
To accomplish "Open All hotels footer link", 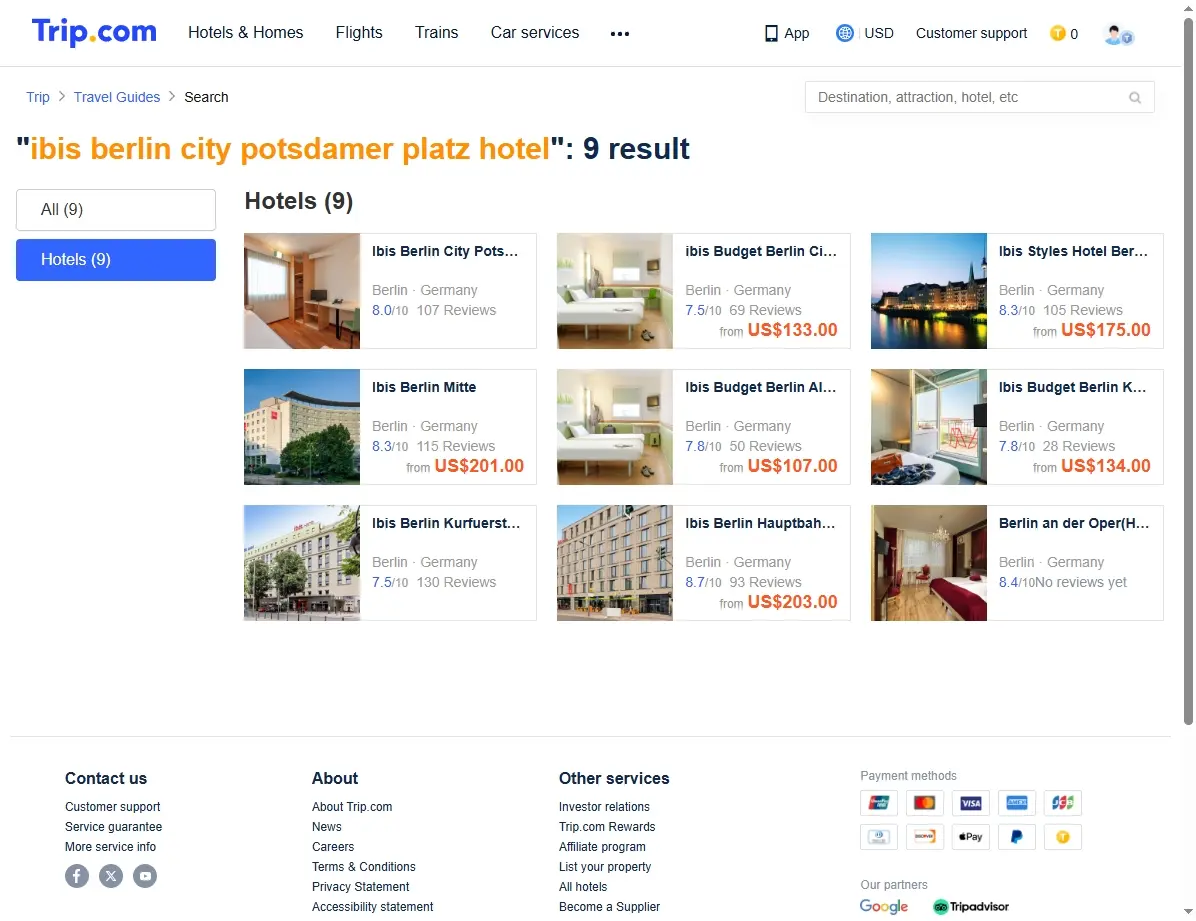I will click(583, 887).
